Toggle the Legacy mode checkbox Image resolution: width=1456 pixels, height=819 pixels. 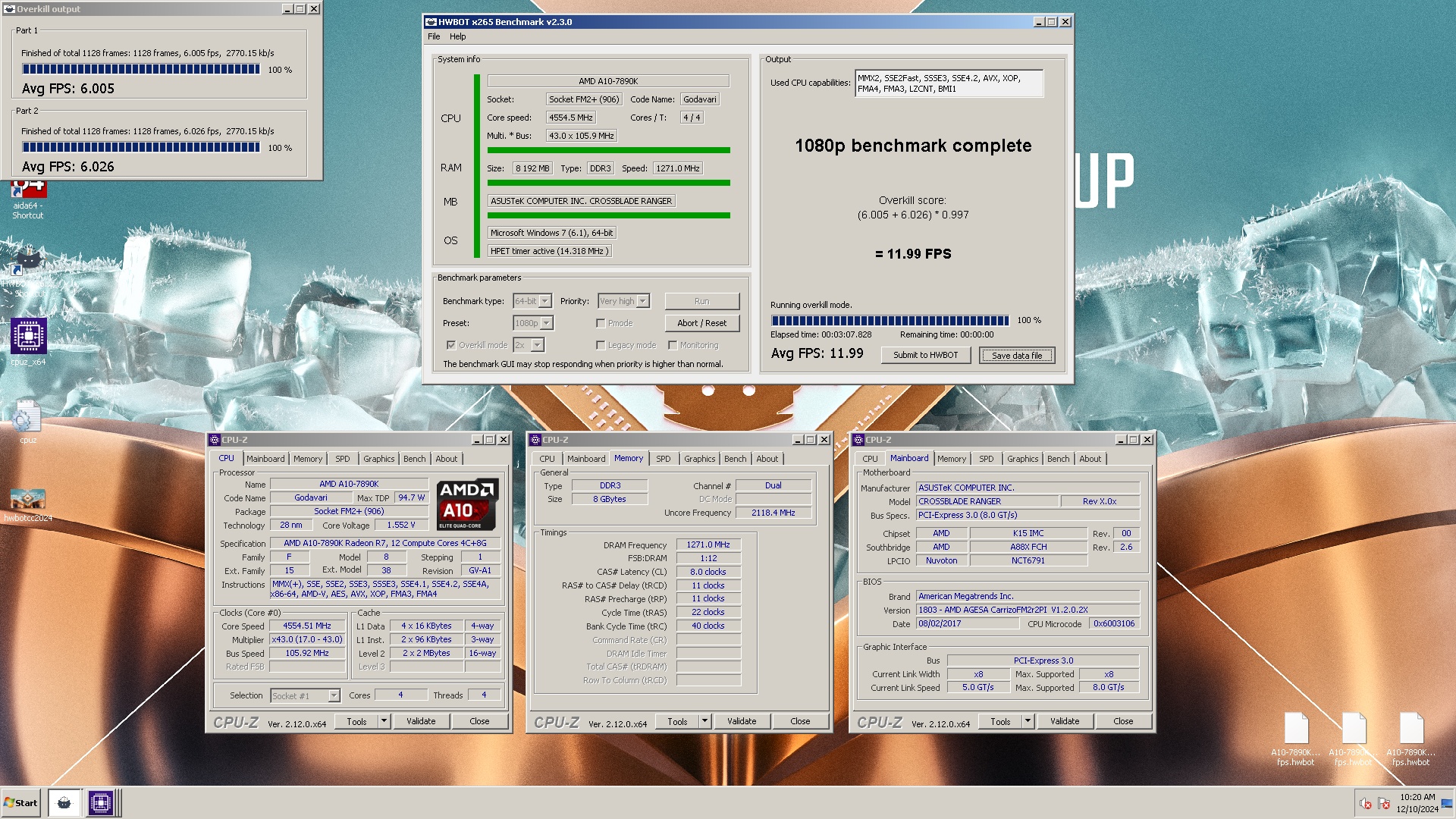point(601,345)
